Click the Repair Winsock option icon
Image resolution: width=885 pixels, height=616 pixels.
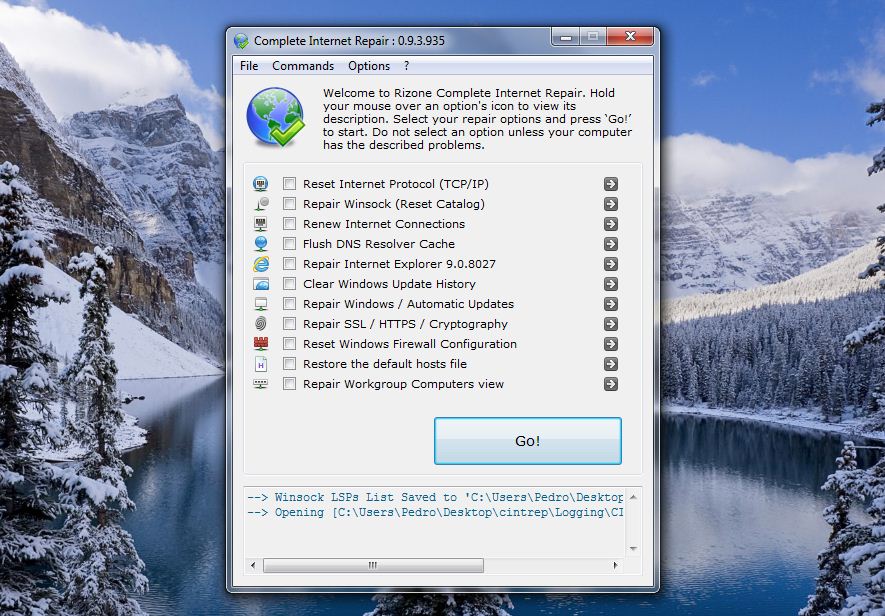[260, 204]
